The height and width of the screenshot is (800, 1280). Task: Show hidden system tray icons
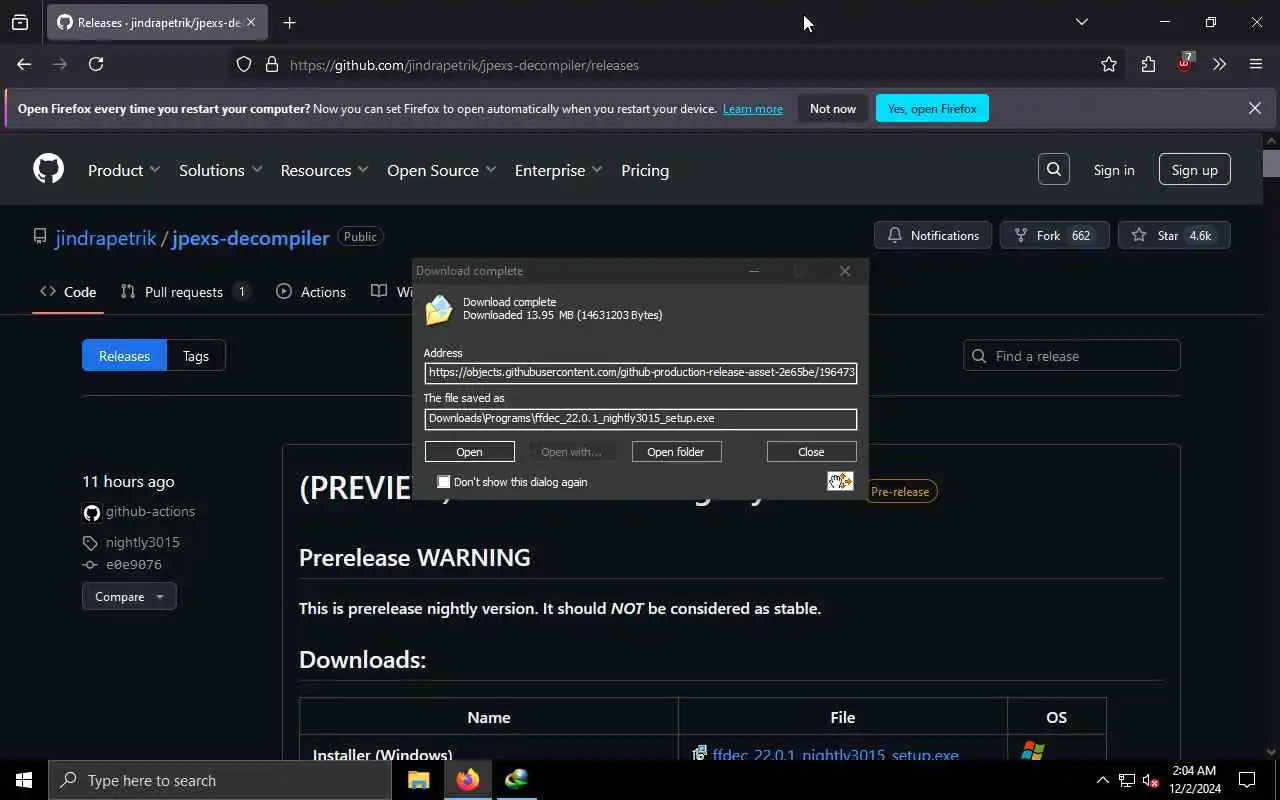coord(1102,780)
